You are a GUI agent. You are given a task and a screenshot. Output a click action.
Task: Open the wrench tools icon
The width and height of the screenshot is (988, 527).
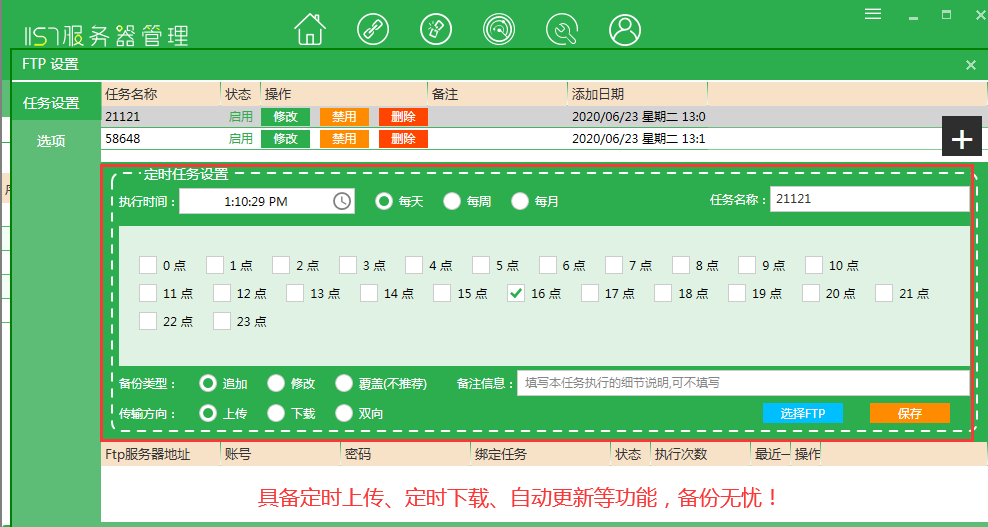click(562, 30)
